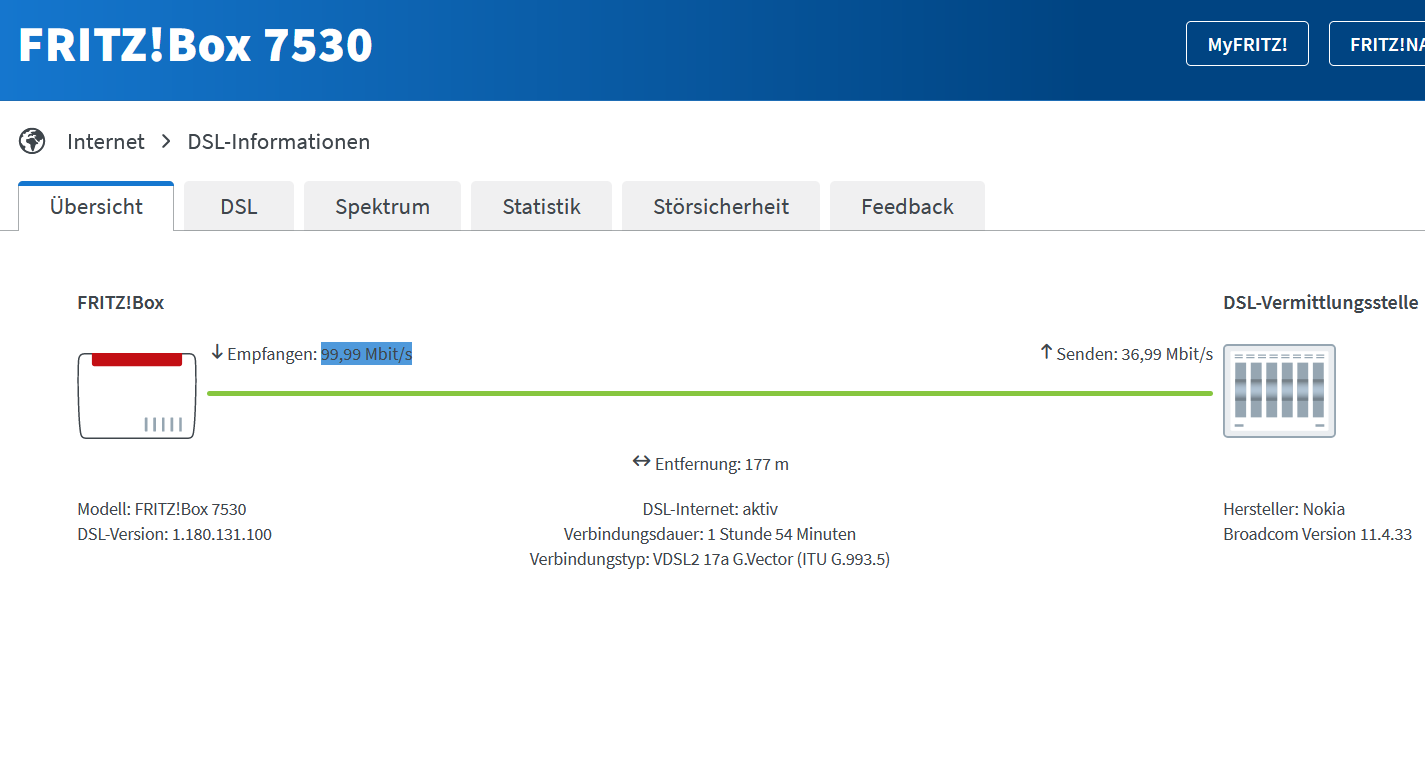Image resolution: width=1425 pixels, height=782 pixels.
Task: Open the Spektrum tab
Action: click(x=382, y=206)
